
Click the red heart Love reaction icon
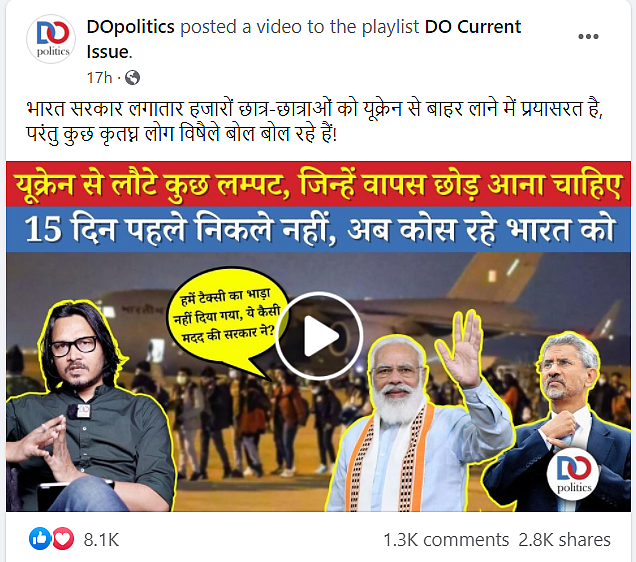pos(62,539)
